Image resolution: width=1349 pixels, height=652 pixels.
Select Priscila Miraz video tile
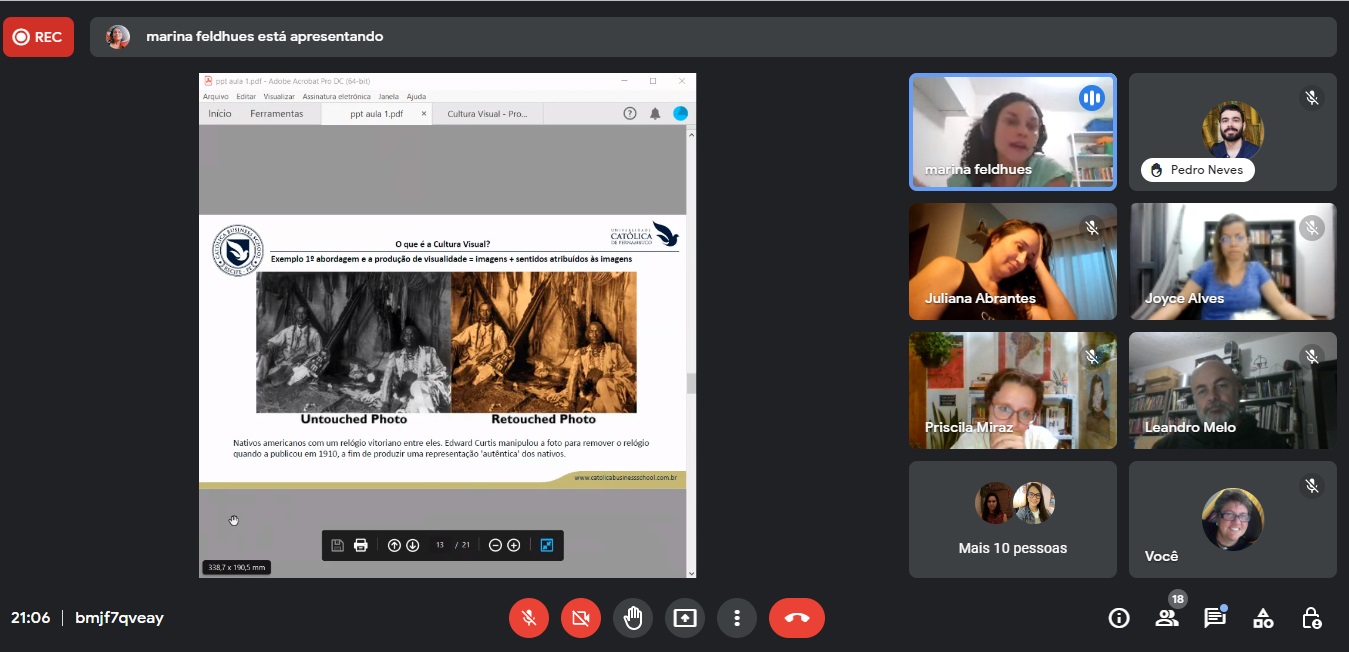click(x=1013, y=390)
